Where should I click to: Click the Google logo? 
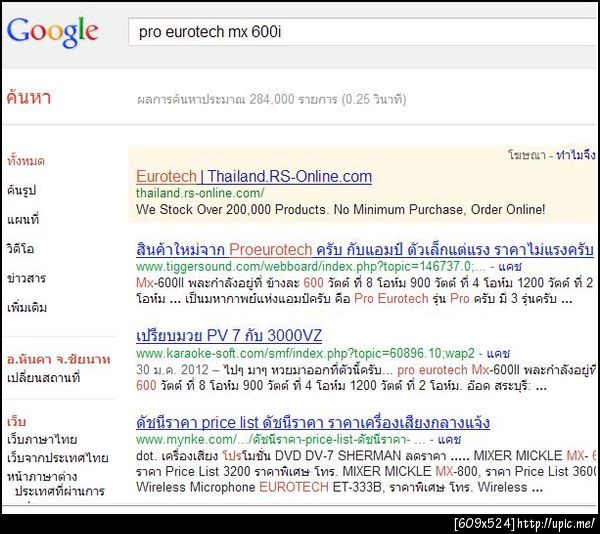[x=52, y=33]
